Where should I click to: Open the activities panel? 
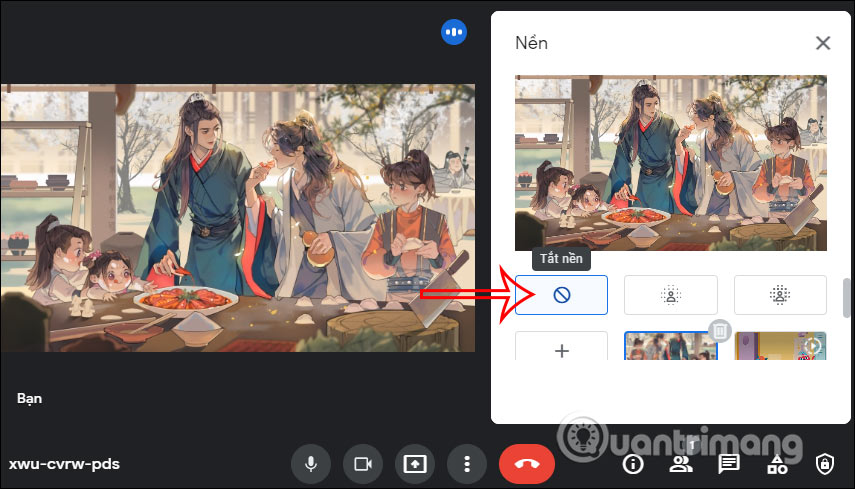tap(777, 464)
